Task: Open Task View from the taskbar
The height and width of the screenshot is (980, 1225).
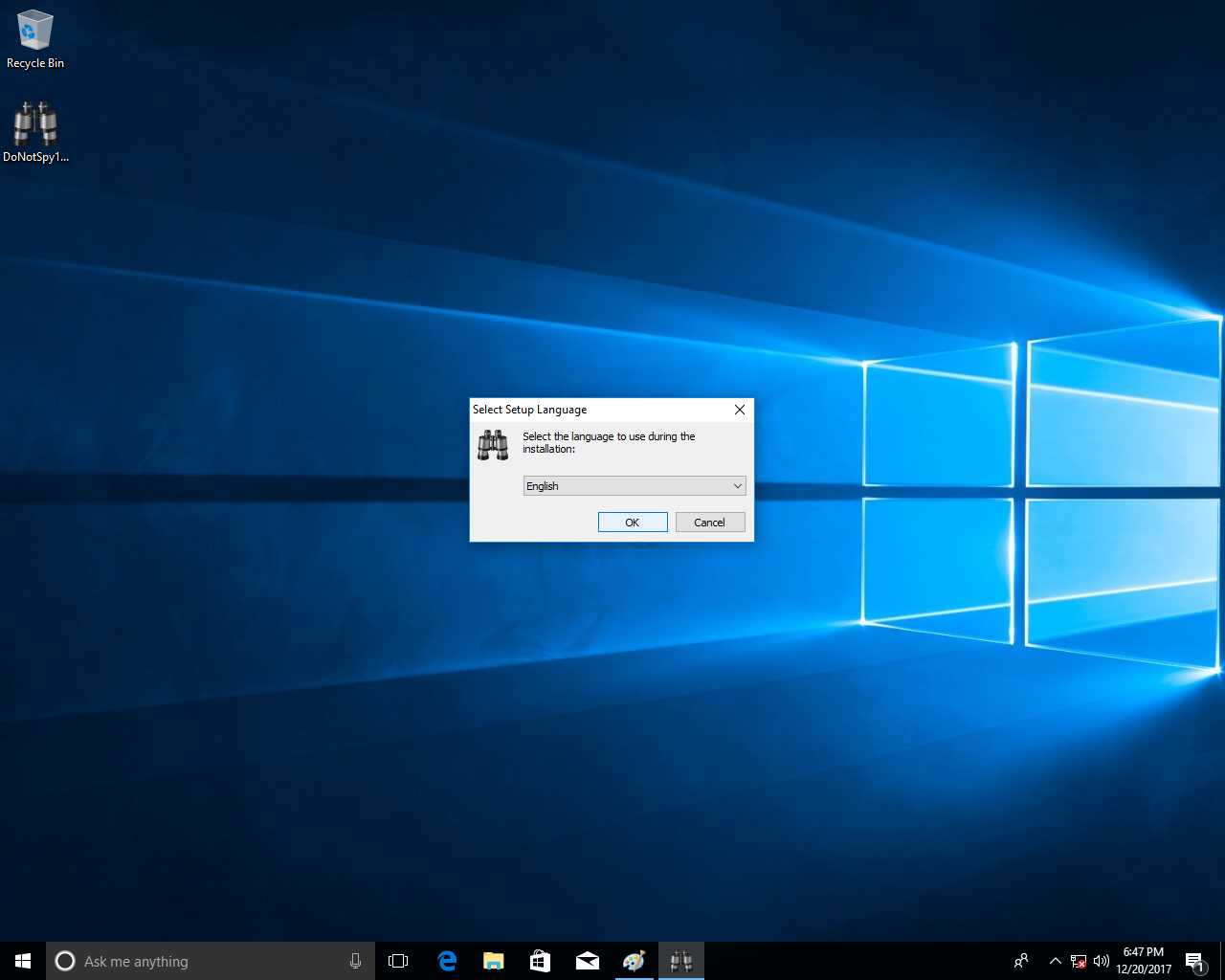Action: click(x=398, y=961)
